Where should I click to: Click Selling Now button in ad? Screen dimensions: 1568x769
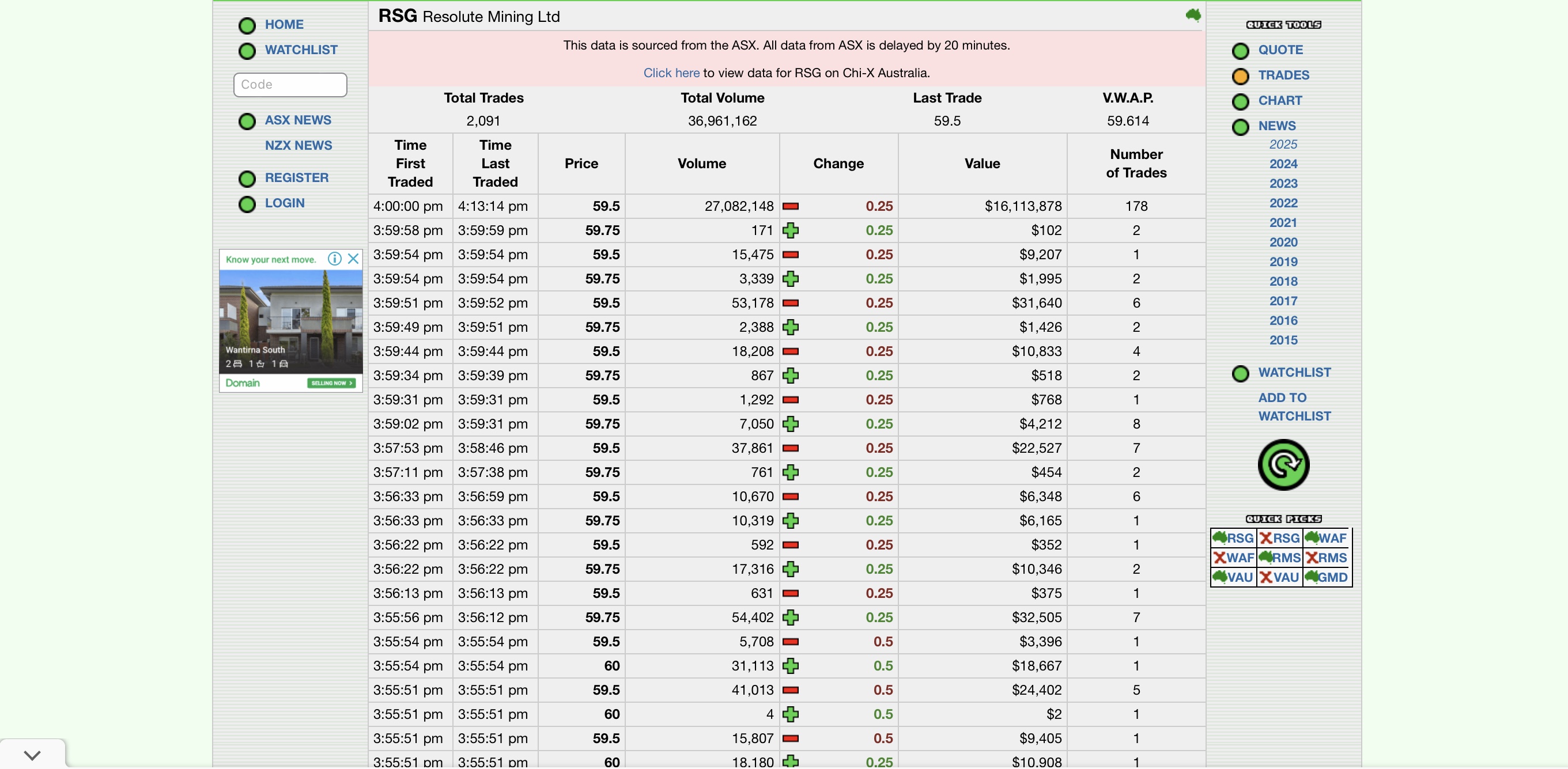point(331,382)
